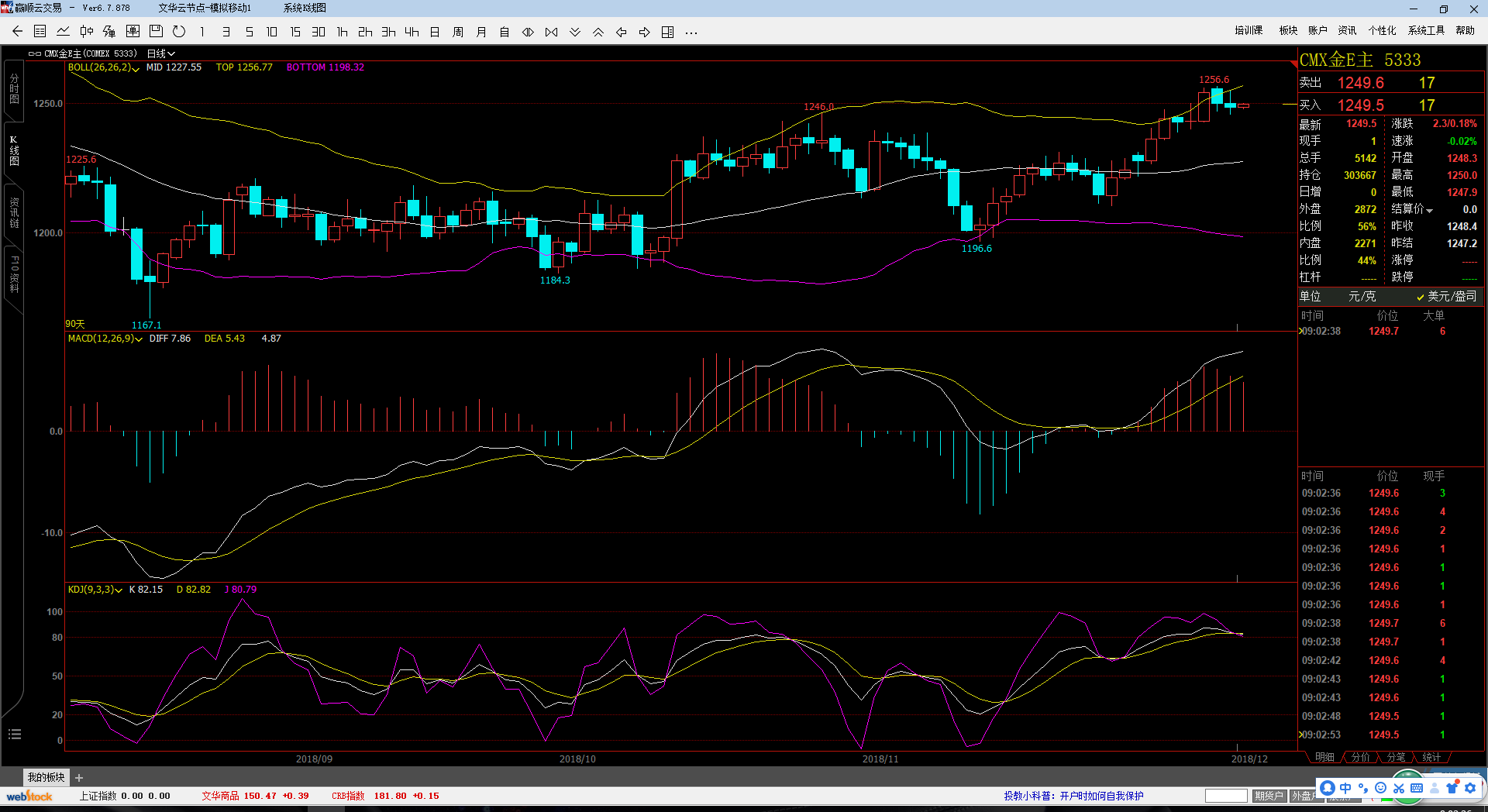This screenshot has height=812, width=1488.
Task: Choose the custom (自) period button
Action: point(505,32)
